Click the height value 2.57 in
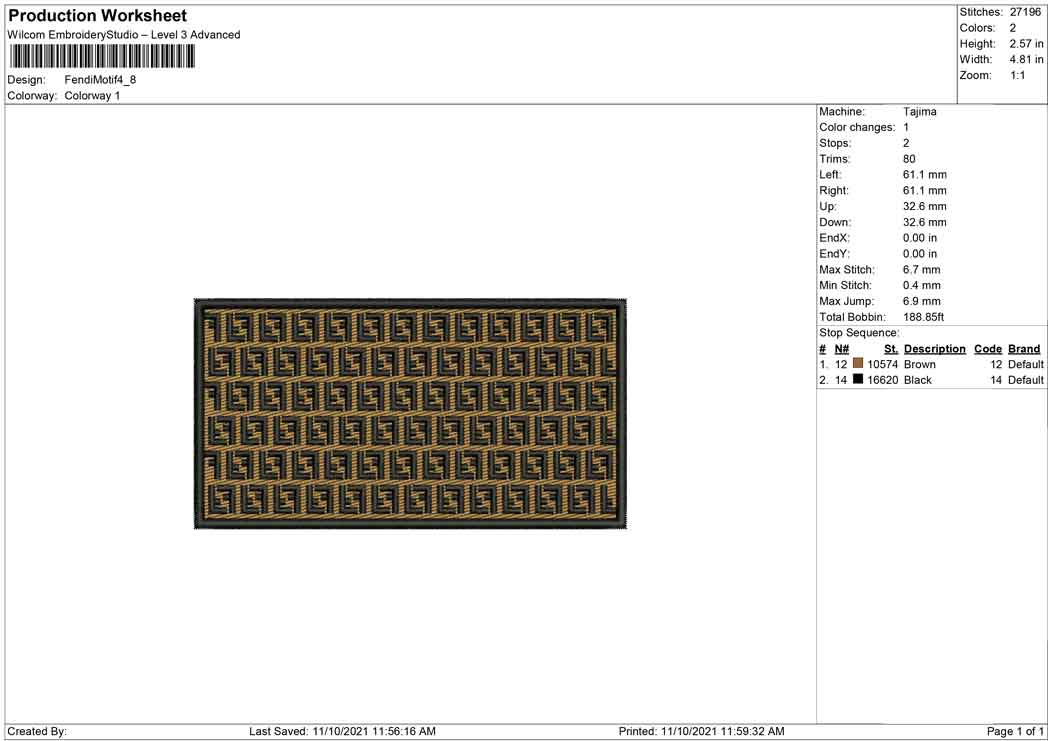Viewport: 1052px width, 741px height. tap(1027, 44)
